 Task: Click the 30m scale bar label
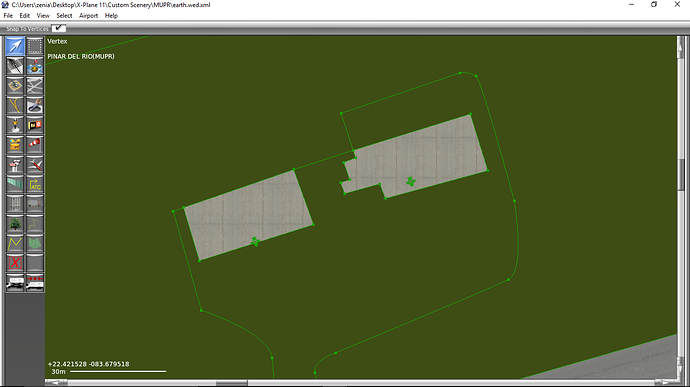click(x=59, y=372)
